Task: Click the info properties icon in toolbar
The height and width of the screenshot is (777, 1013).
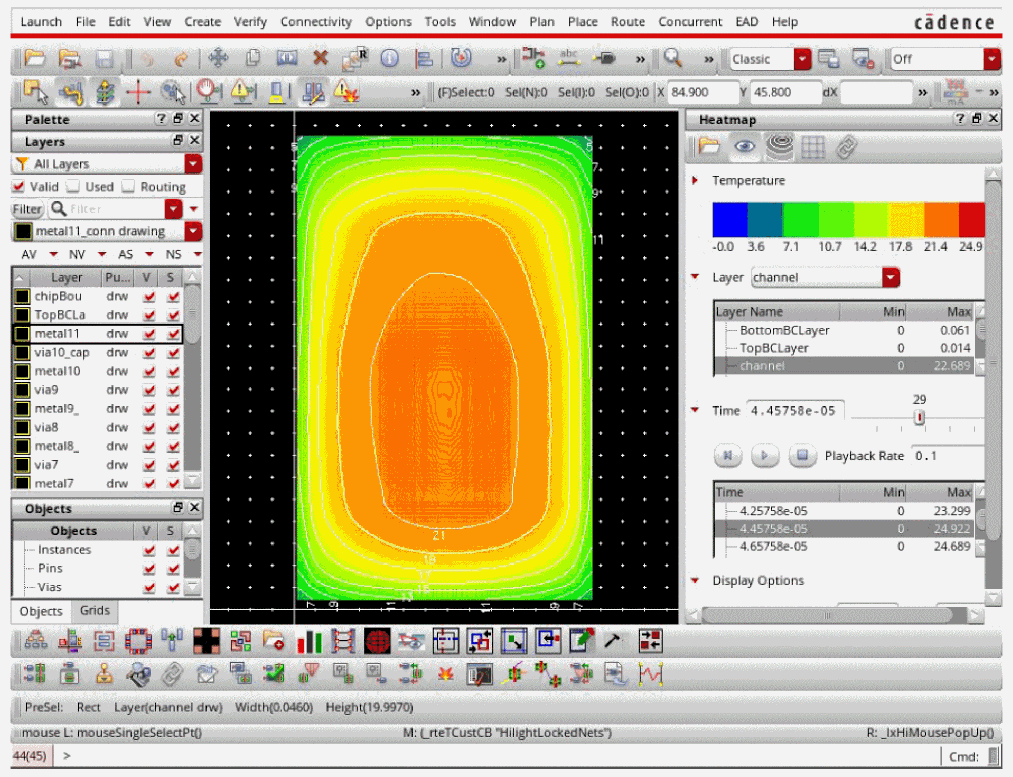Action: (x=389, y=59)
